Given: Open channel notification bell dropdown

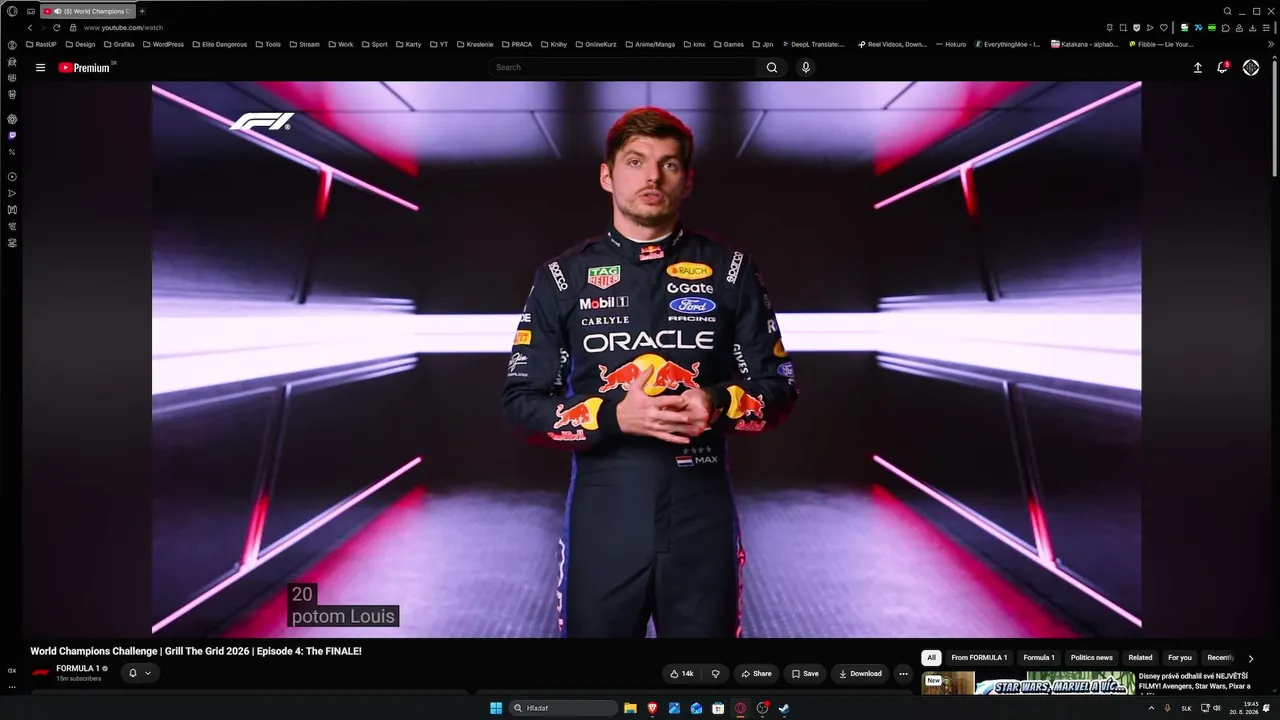Looking at the screenshot, I should [x=139, y=673].
